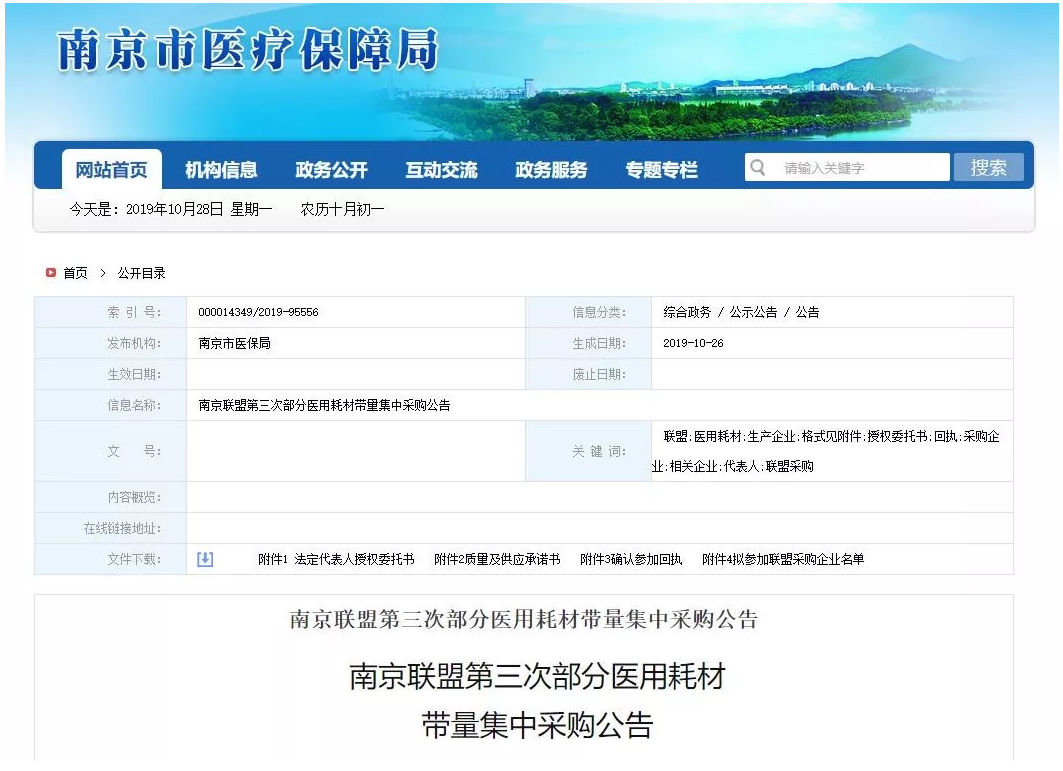1063x771 pixels.
Task: Go to the 互动交流 section
Action: 441,170
